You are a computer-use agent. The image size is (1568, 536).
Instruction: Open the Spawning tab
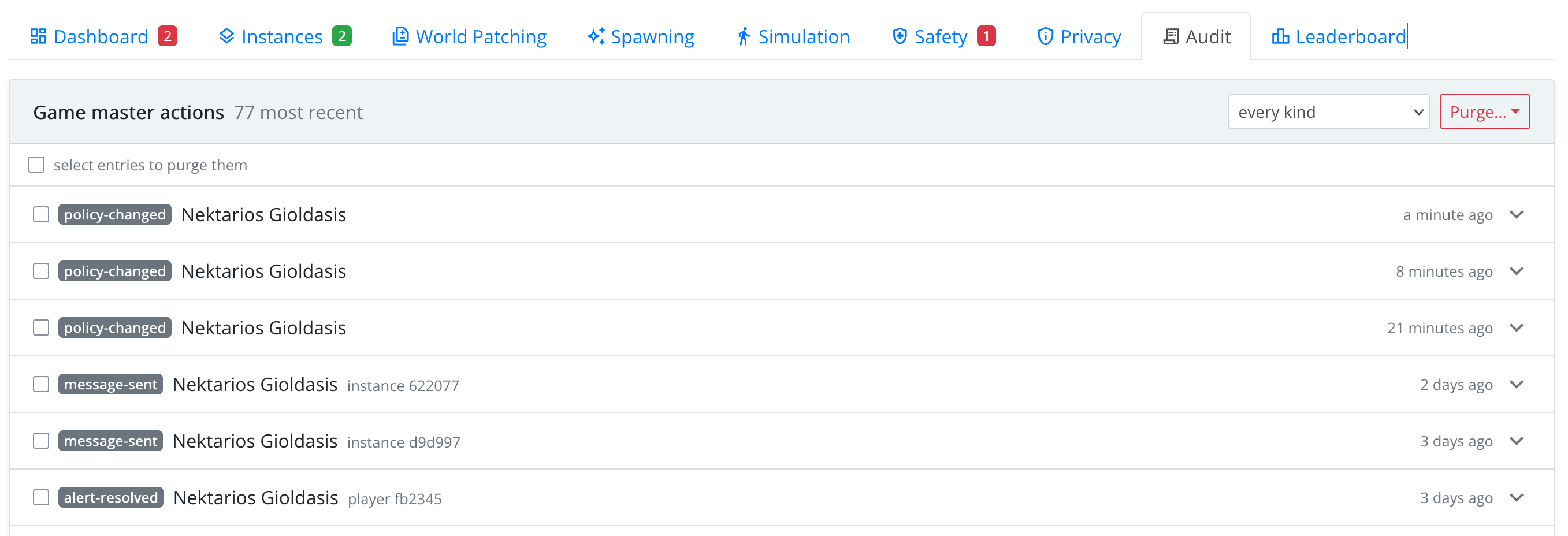pyautogui.click(x=640, y=36)
